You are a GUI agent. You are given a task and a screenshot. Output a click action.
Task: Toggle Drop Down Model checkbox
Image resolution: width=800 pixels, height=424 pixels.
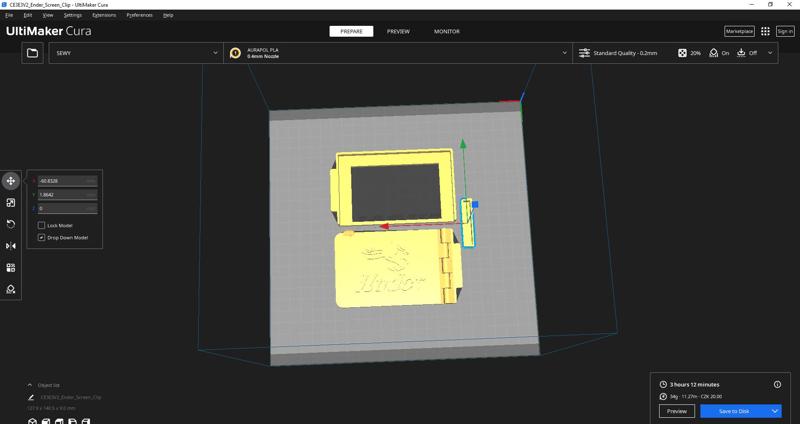coord(41,237)
